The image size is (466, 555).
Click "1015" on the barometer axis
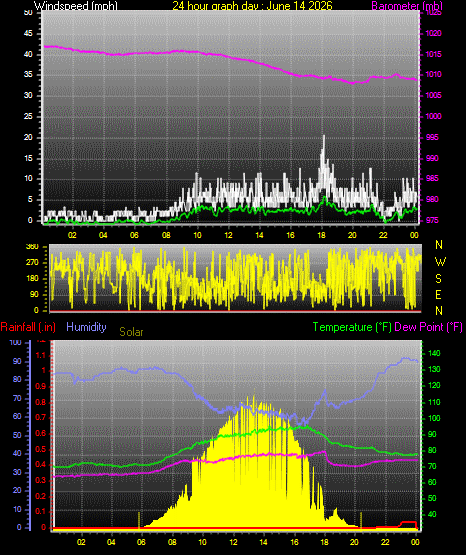tap(433, 54)
